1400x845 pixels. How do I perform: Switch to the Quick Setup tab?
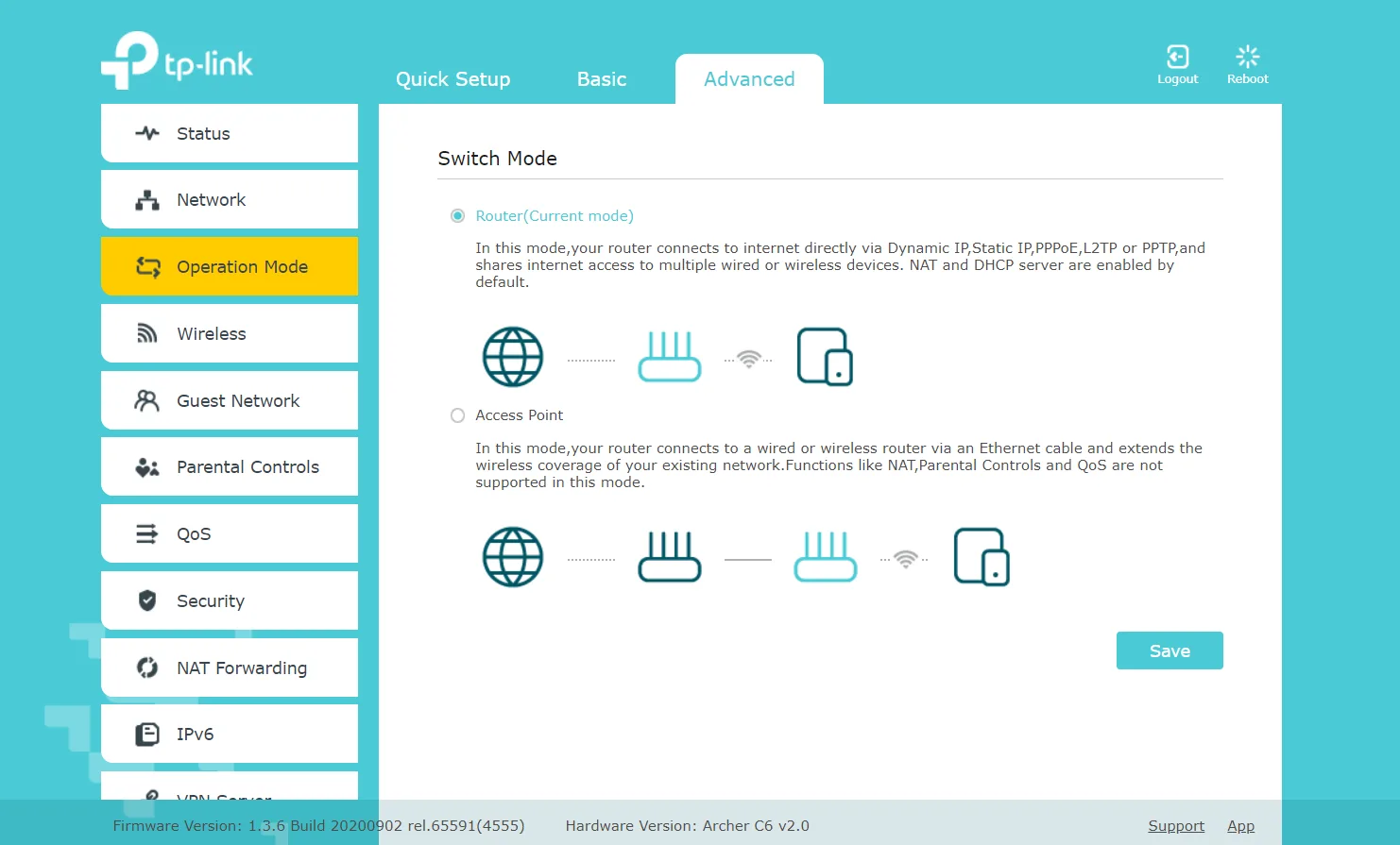[x=452, y=79]
